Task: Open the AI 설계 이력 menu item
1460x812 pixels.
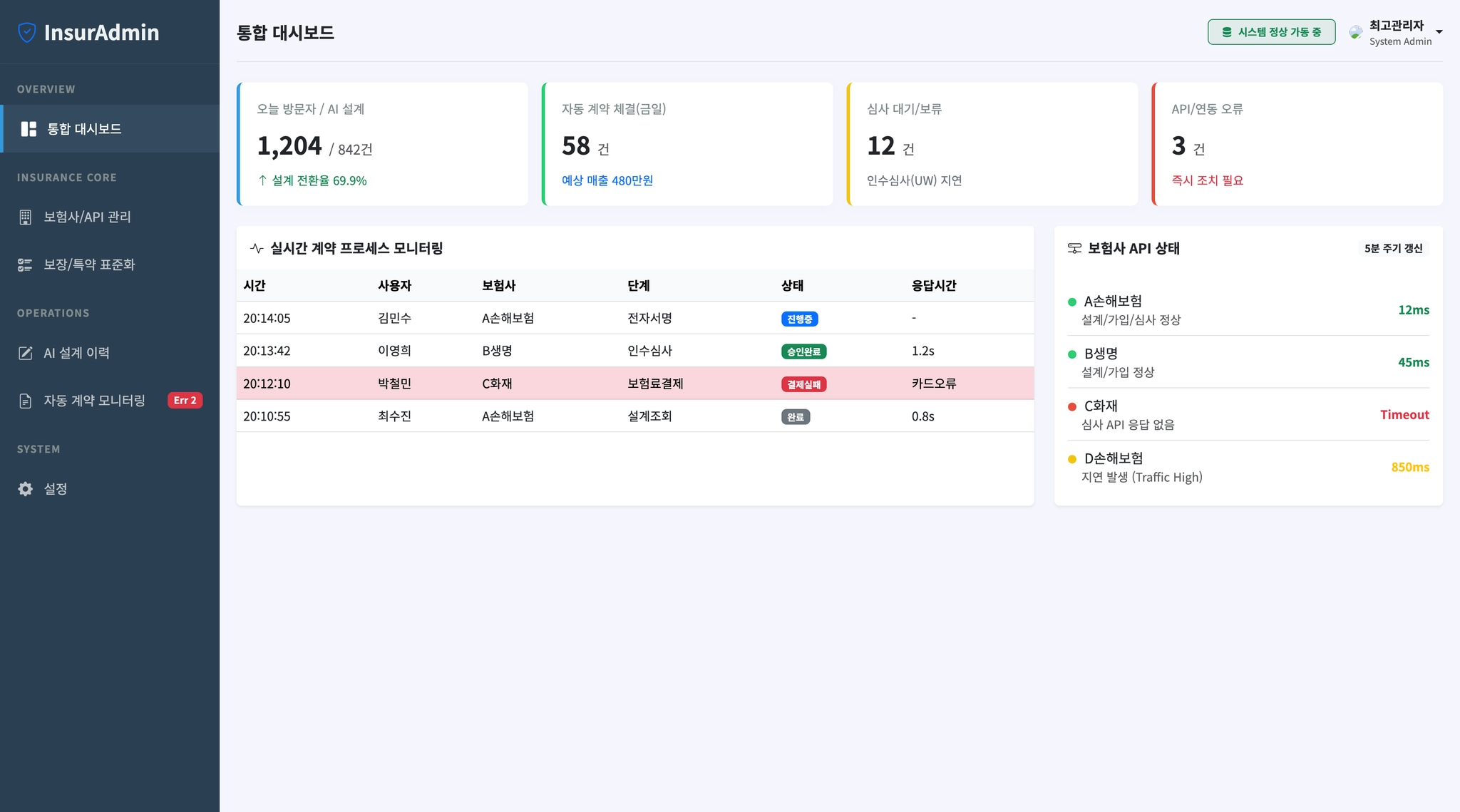Action: [x=76, y=354]
